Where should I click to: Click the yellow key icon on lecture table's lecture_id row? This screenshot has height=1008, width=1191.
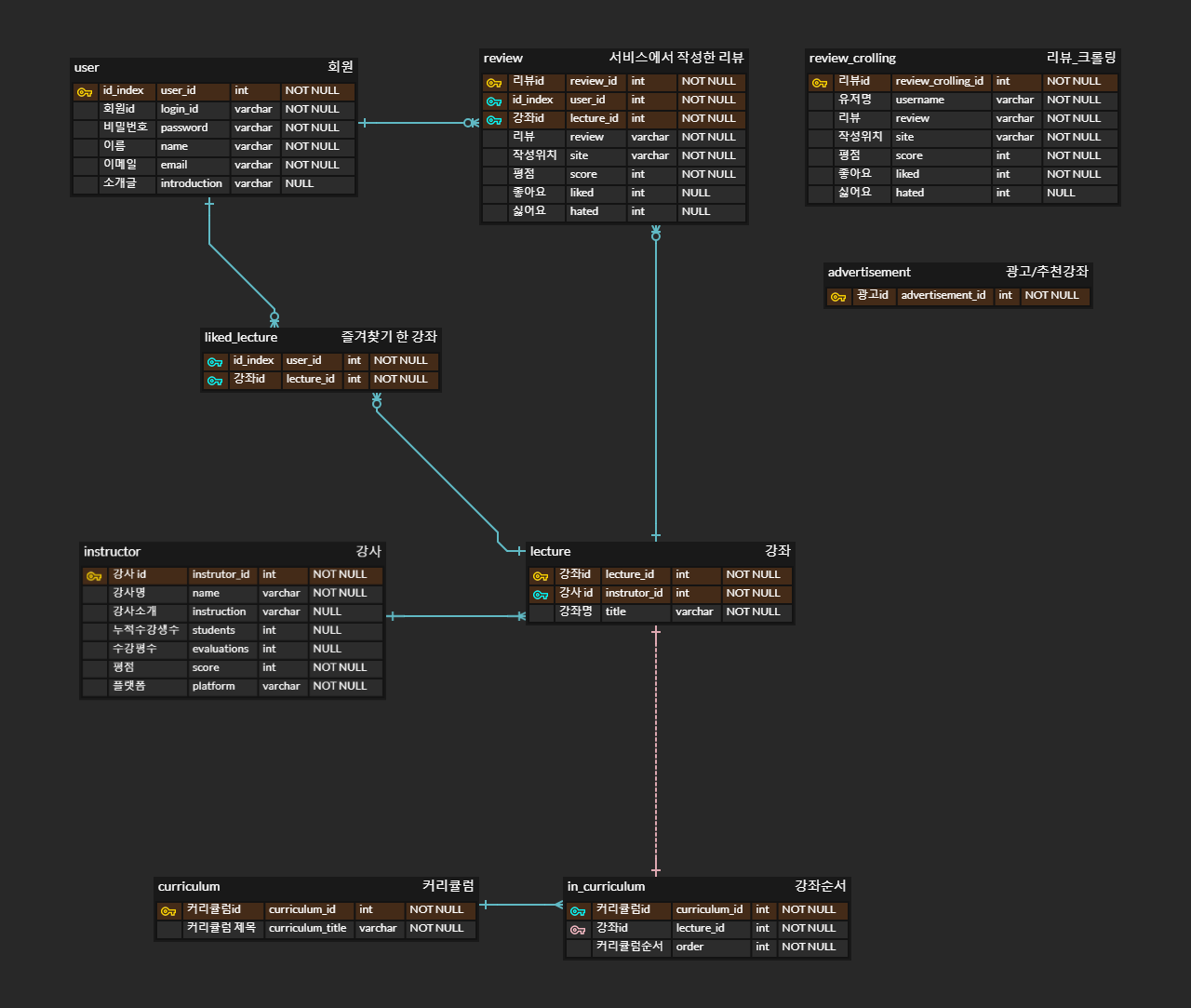pos(541,576)
